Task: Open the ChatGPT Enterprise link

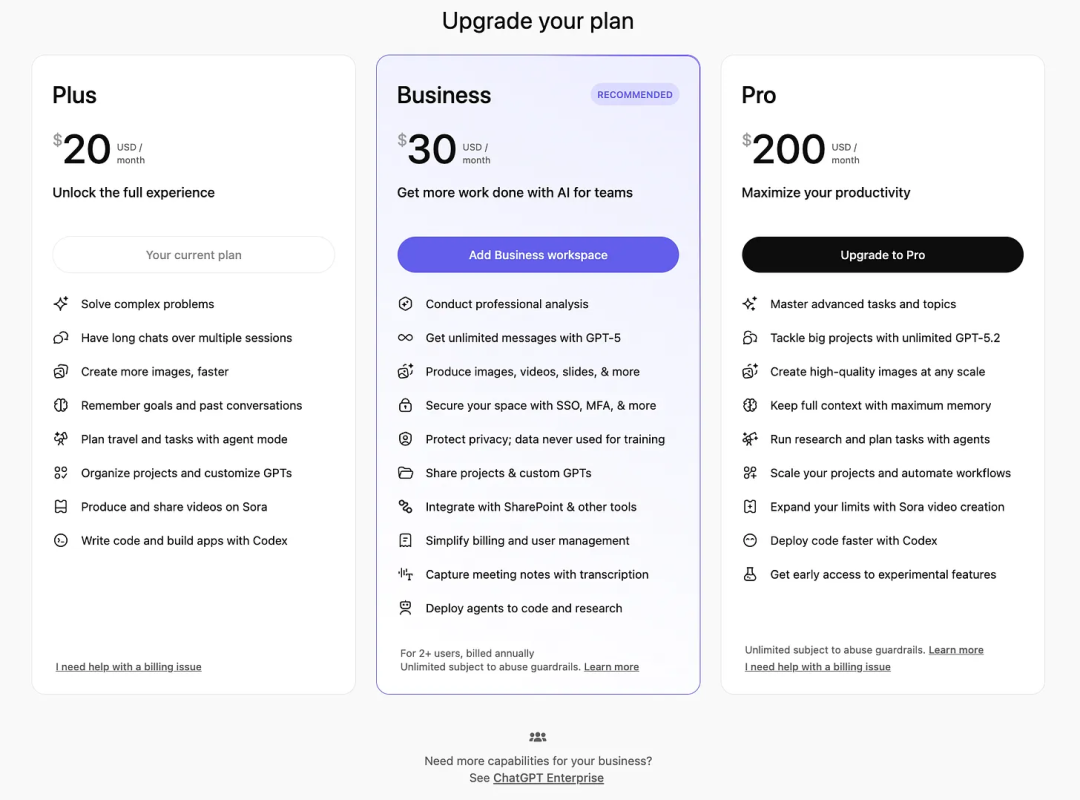Action: (548, 778)
